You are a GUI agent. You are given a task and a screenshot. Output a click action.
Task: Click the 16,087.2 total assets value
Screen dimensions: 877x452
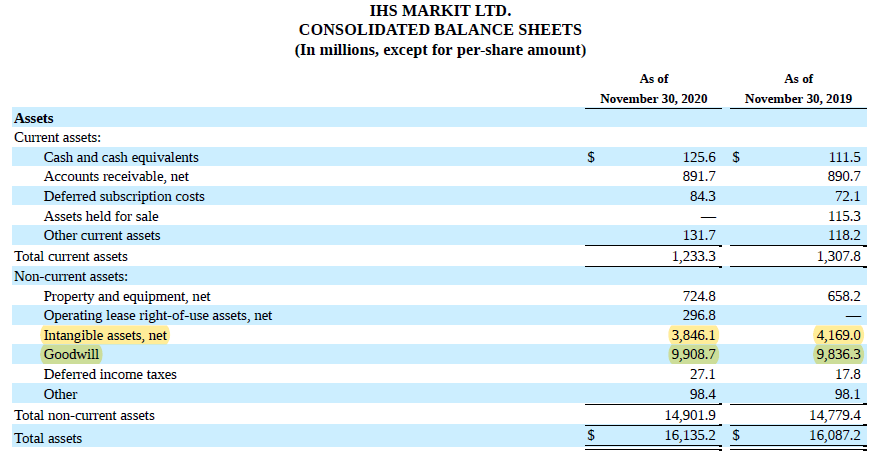(836, 435)
